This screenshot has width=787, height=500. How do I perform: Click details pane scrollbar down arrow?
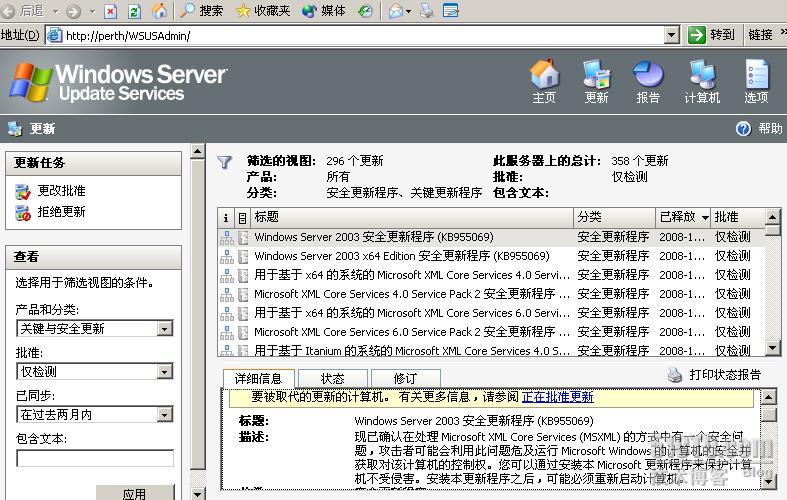coord(769,481)
